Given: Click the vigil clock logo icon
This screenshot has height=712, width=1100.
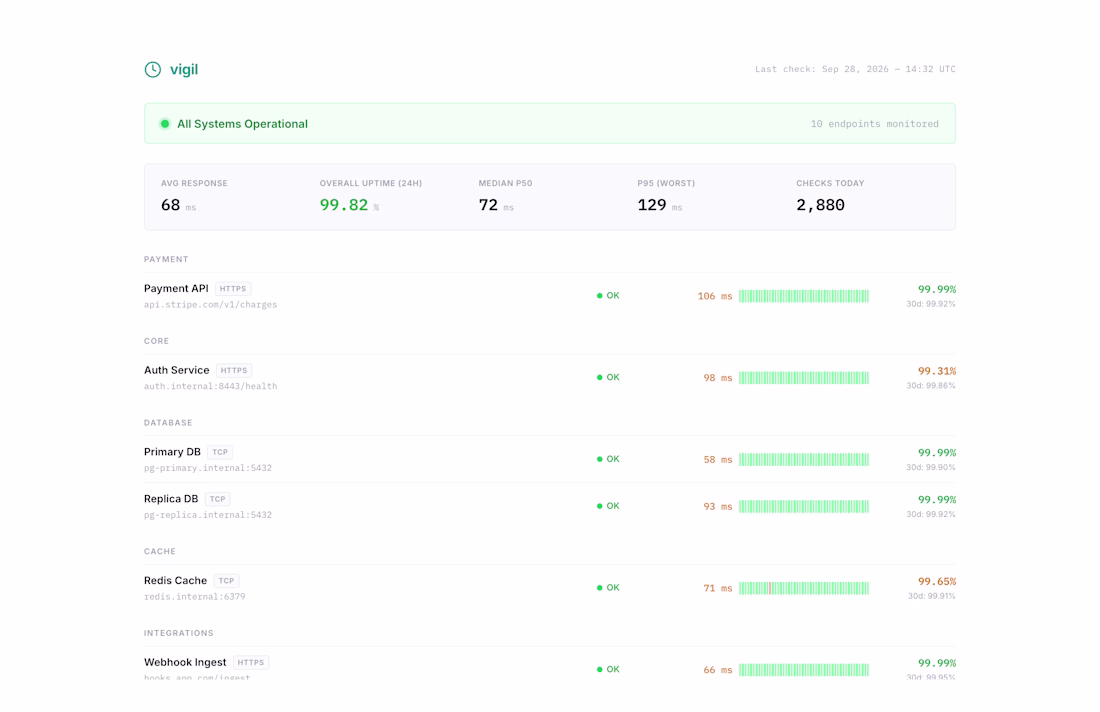Looking at the screenshot, I should 152,69.
